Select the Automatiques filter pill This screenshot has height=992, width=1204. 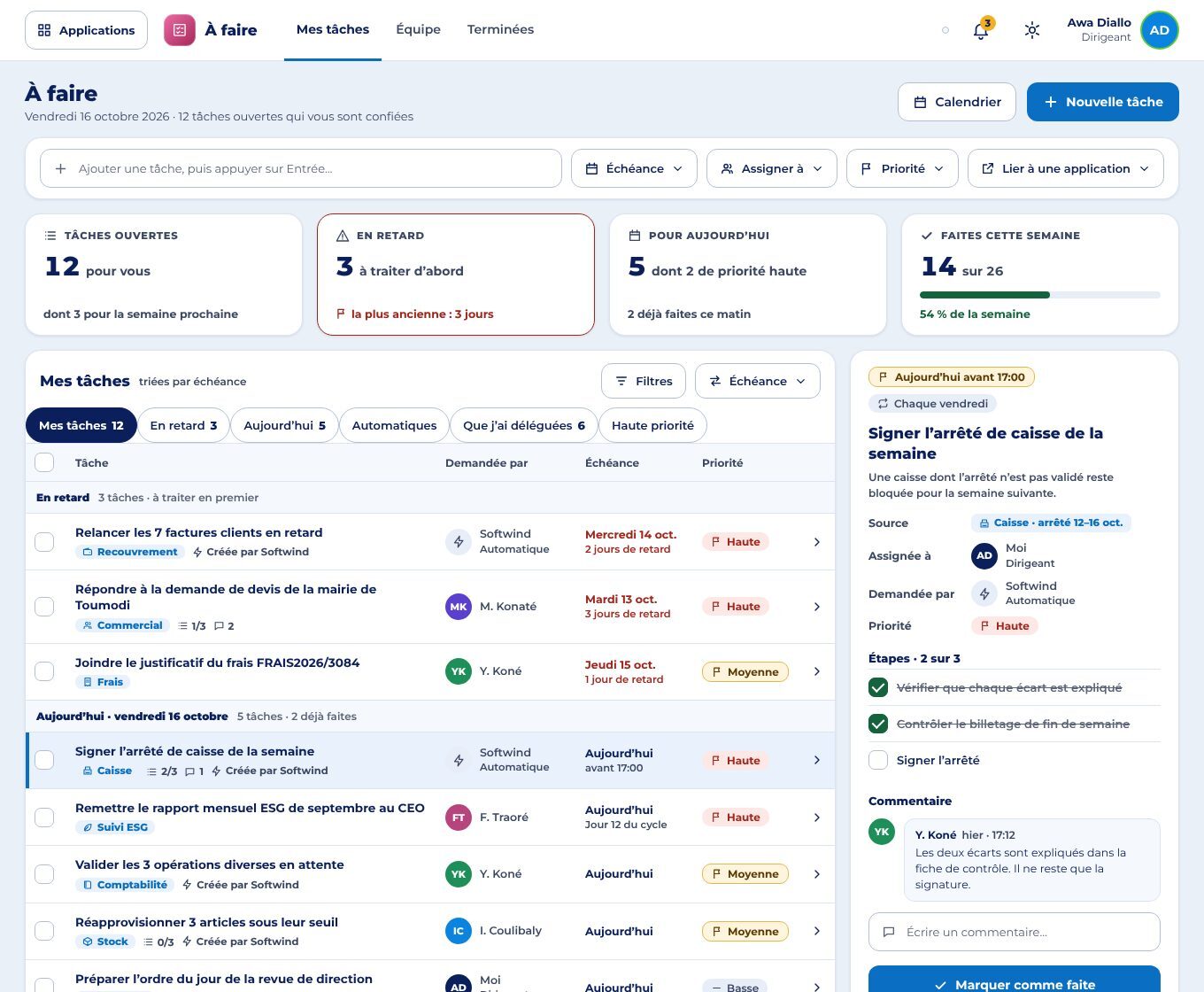[x=394, y=425]
